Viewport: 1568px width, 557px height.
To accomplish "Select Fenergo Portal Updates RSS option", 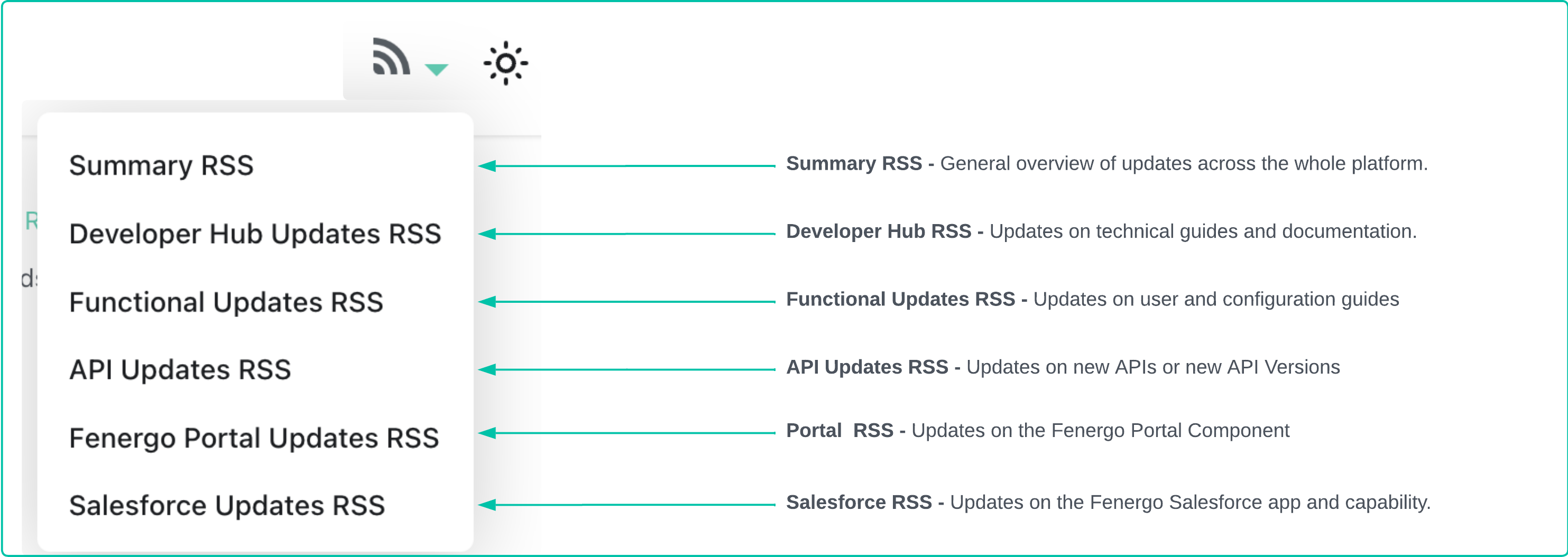I will [254, 437].
